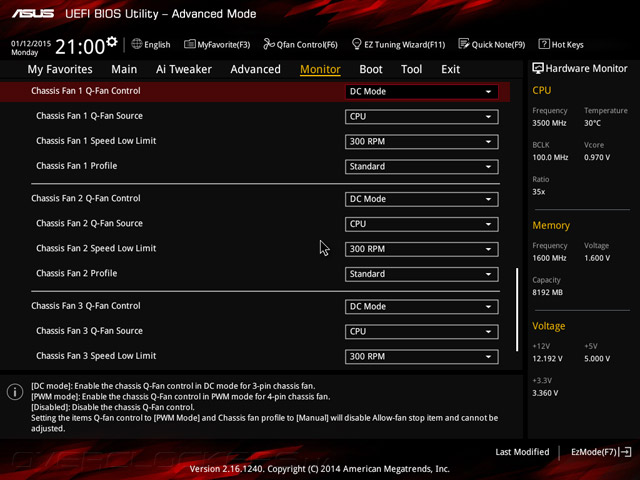The height and width of the screenshot is (480, 640).
Task: Click the 21:00 clock display
Action: click(80, 47)
